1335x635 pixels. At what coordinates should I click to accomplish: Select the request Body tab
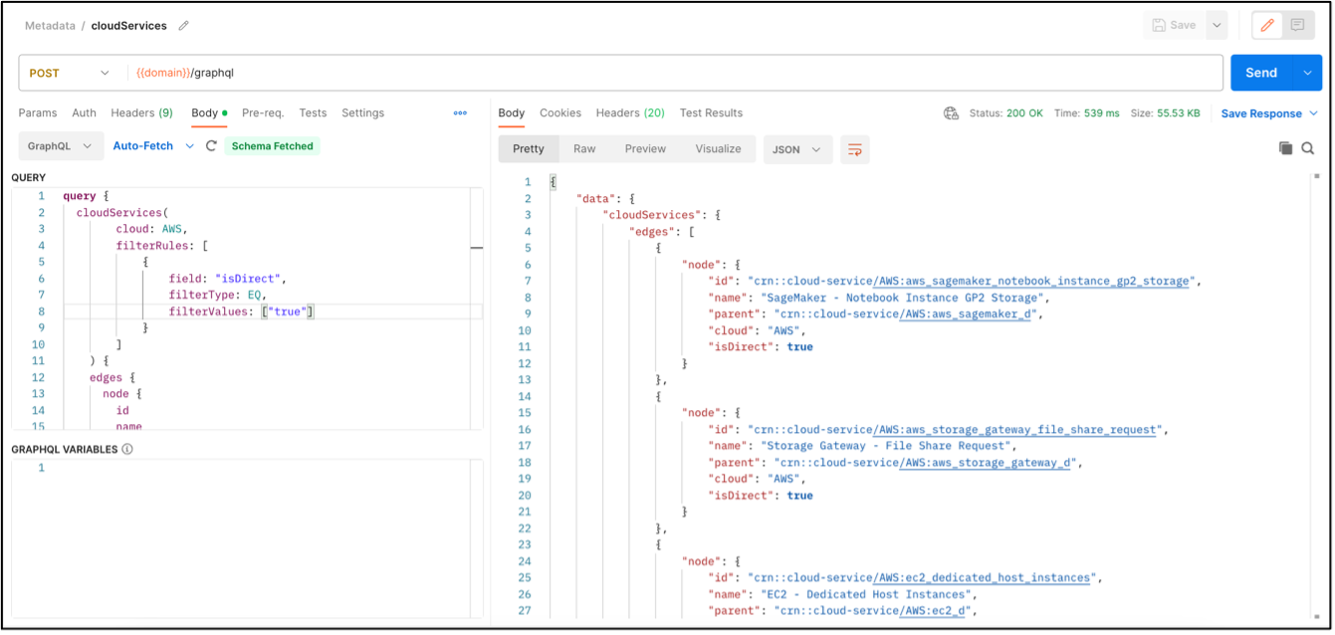(x=208, y=113)
